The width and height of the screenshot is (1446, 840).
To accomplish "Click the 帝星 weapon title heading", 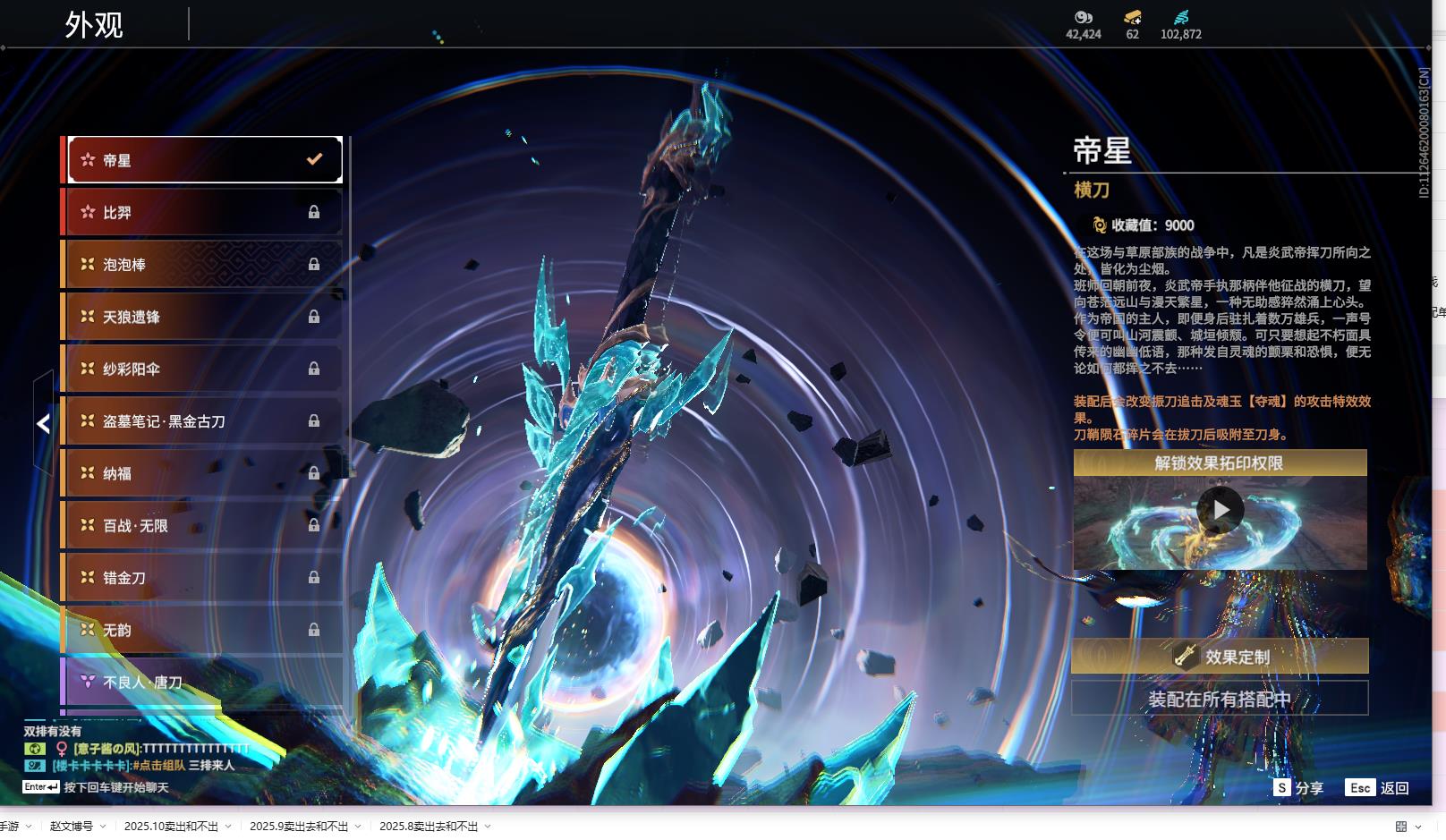I will [1102, 150].
